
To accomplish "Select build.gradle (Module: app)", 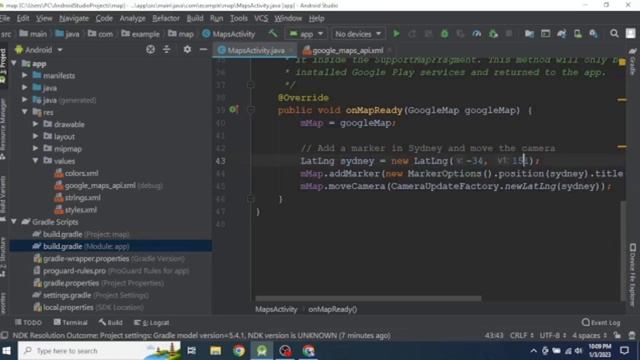I will point(110,246).
